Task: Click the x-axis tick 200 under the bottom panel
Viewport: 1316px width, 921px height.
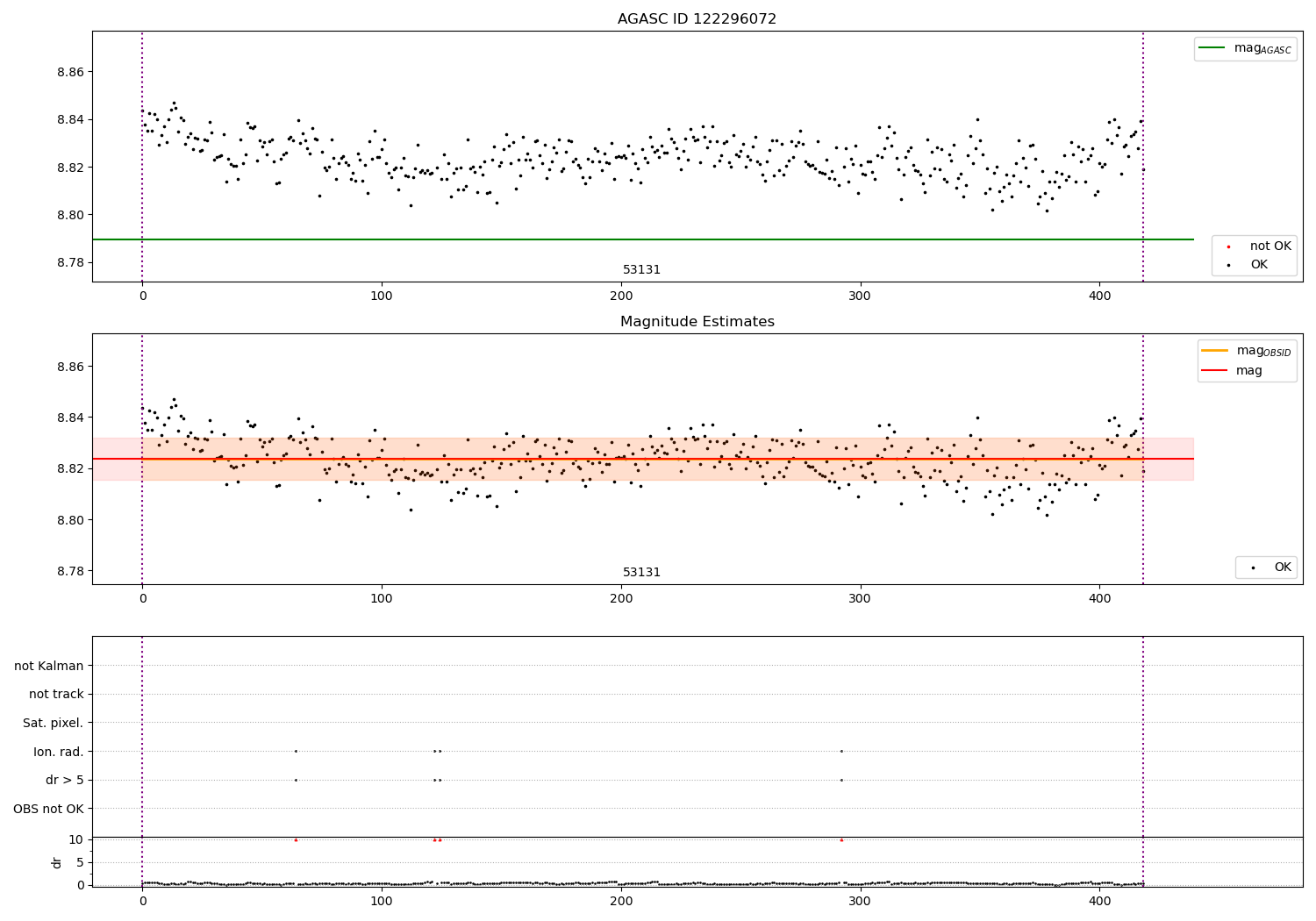Action: point(621,901)
